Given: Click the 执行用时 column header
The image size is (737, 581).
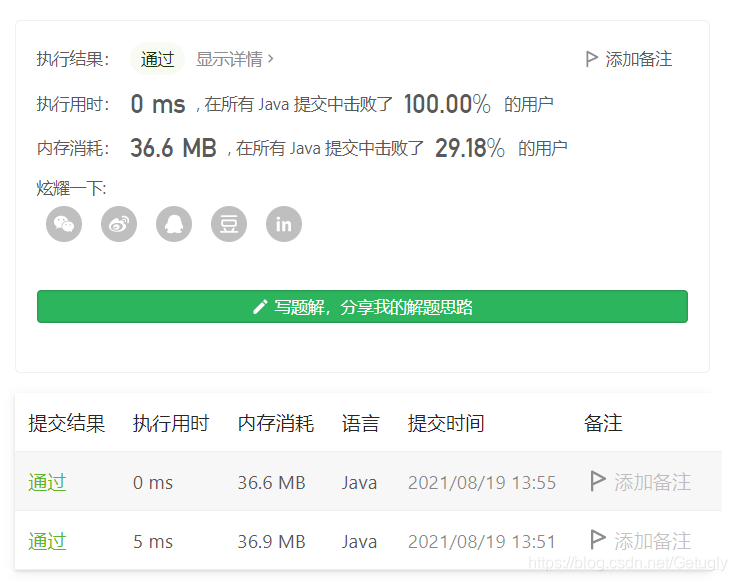Looking at the screenshot, I should click(171, 423).
